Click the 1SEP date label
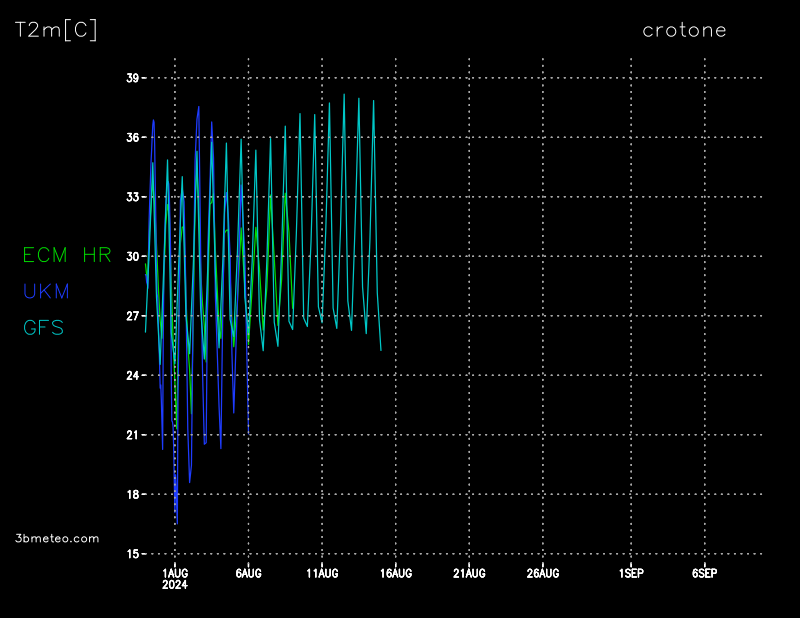 point(631,573)
